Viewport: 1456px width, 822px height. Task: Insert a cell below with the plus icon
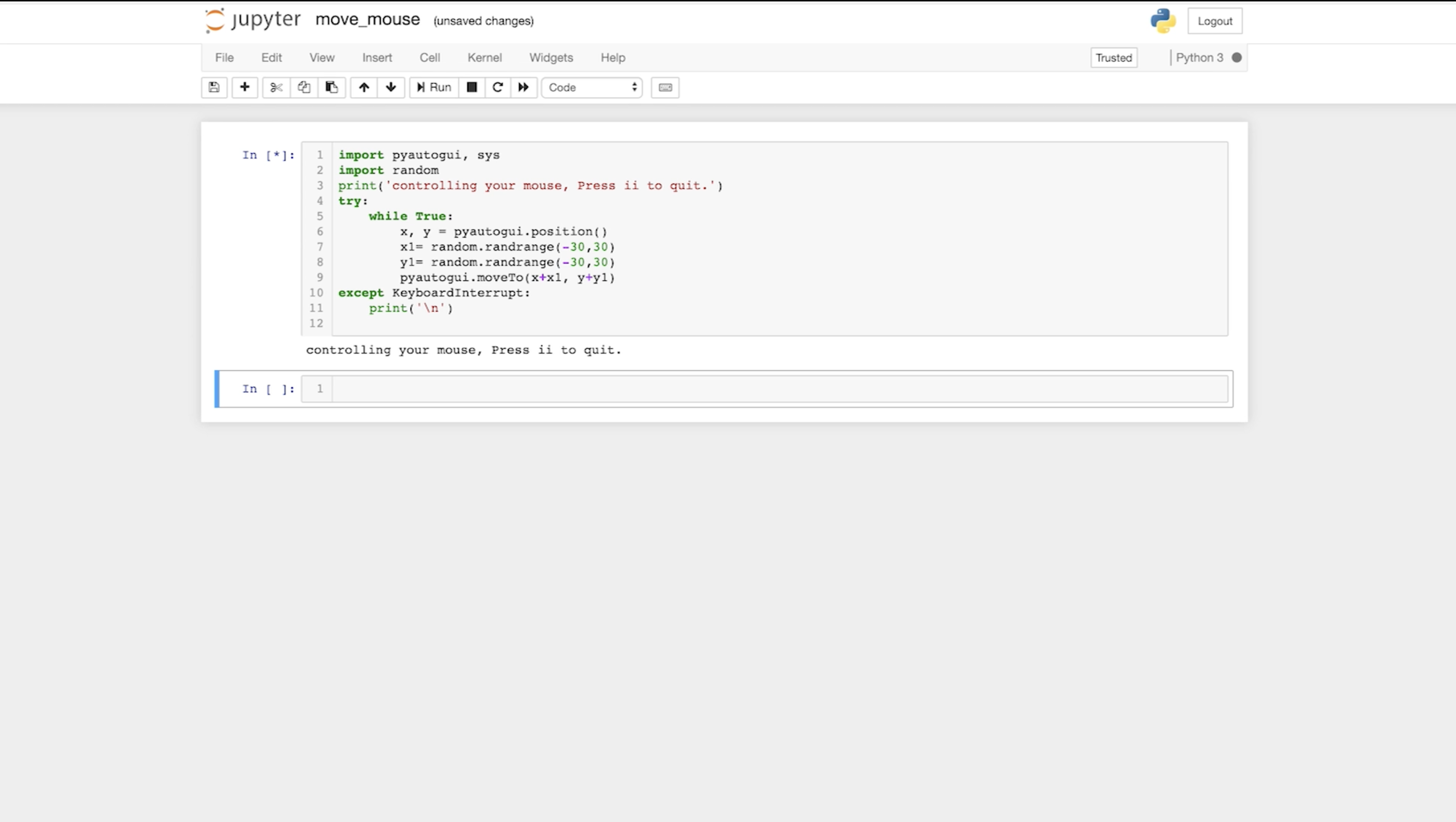245,87
